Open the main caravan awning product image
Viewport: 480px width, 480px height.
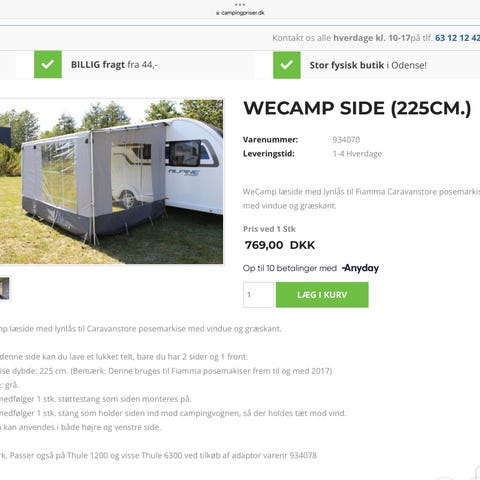(111, 181)
